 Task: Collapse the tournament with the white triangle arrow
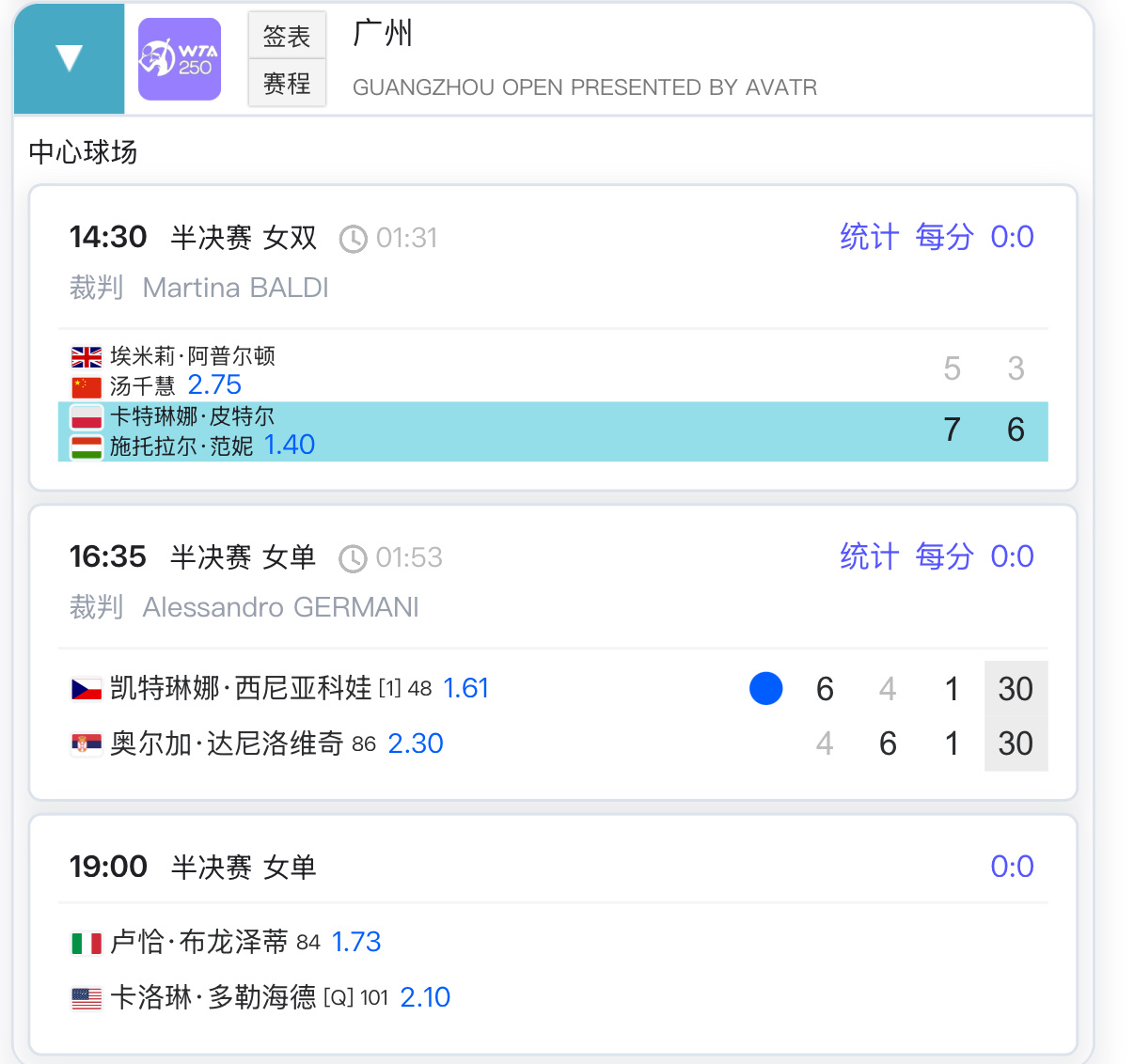[x=70, y=58]
